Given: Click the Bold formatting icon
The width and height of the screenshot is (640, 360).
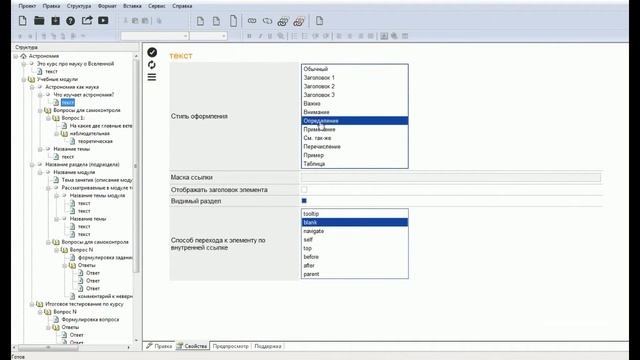Looking at the screenshot, I should click(249, 36).
